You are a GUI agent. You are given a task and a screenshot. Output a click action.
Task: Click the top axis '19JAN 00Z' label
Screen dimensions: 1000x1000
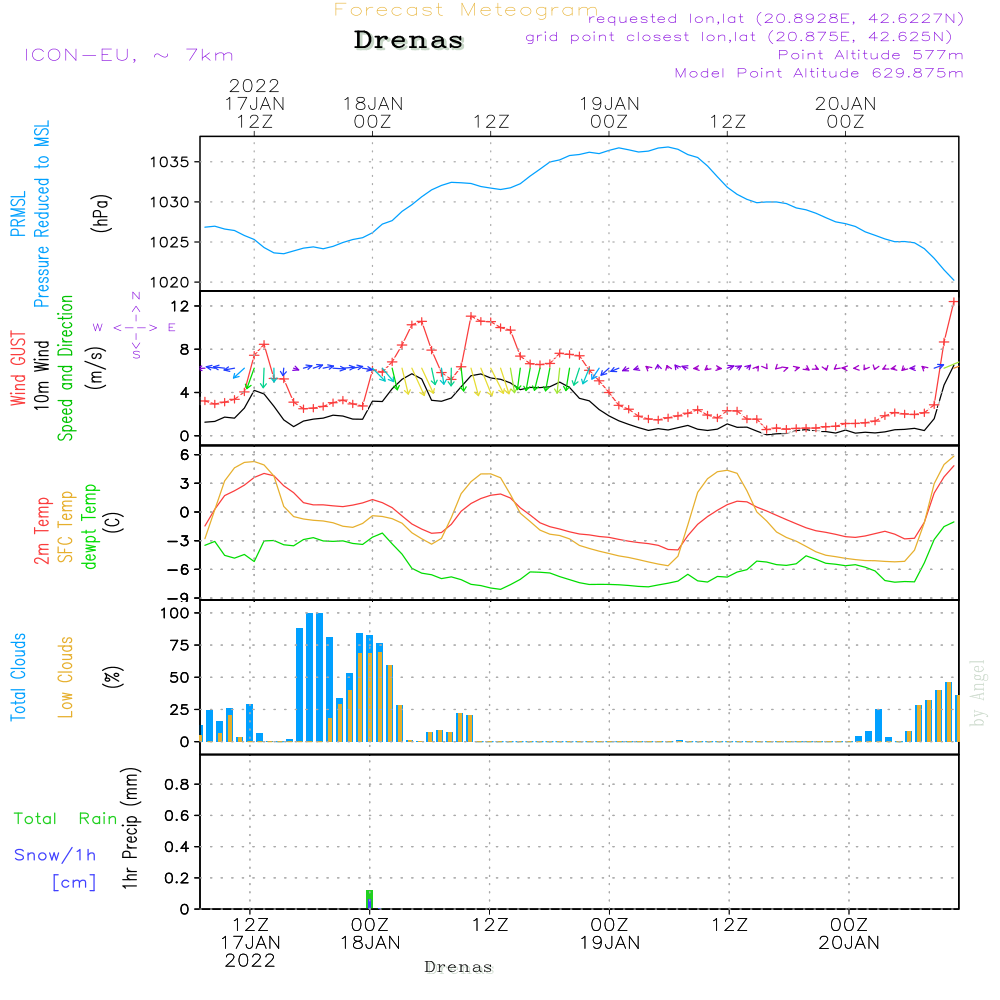click(609, 112)
